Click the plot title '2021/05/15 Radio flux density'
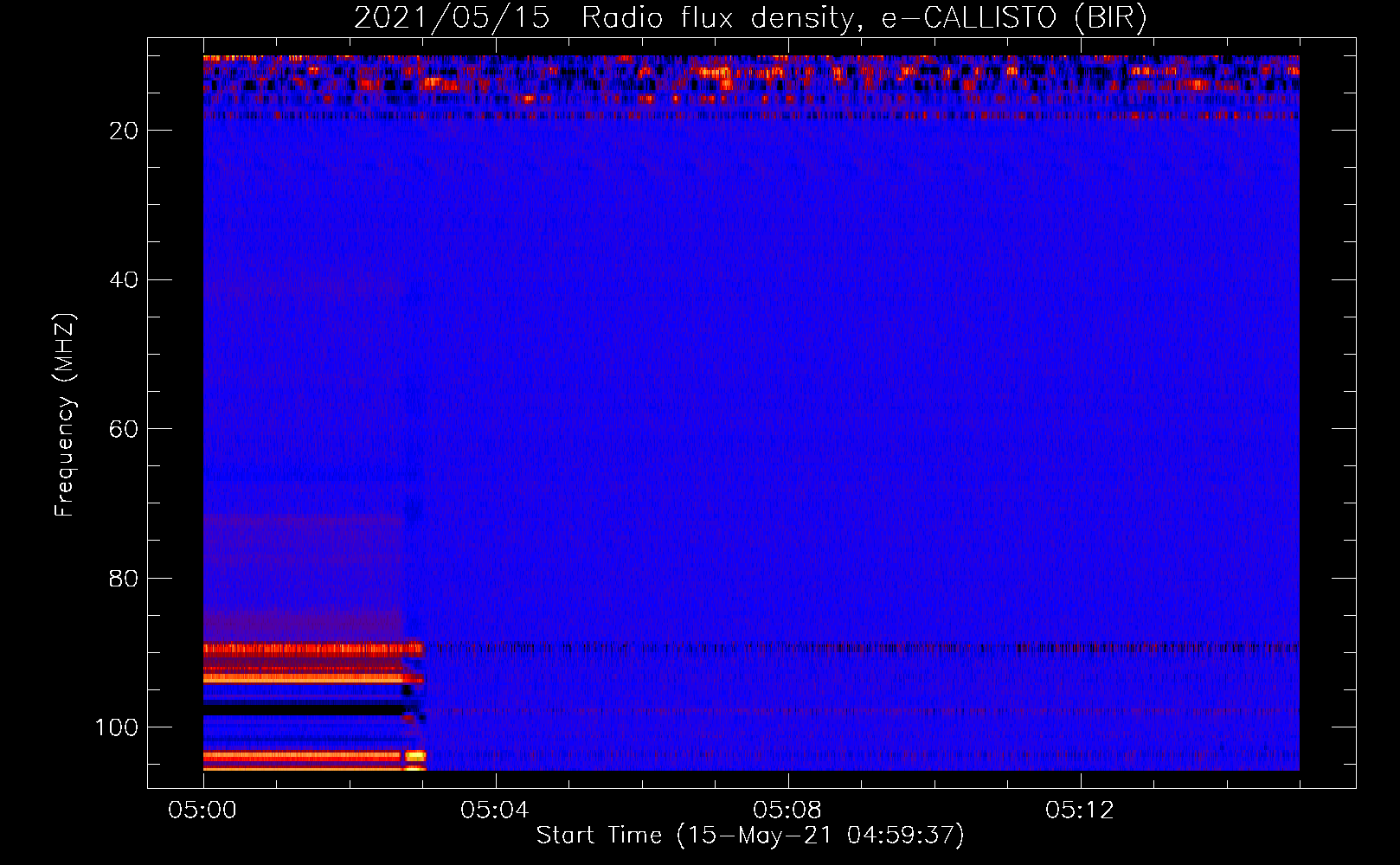 (750, 17)
